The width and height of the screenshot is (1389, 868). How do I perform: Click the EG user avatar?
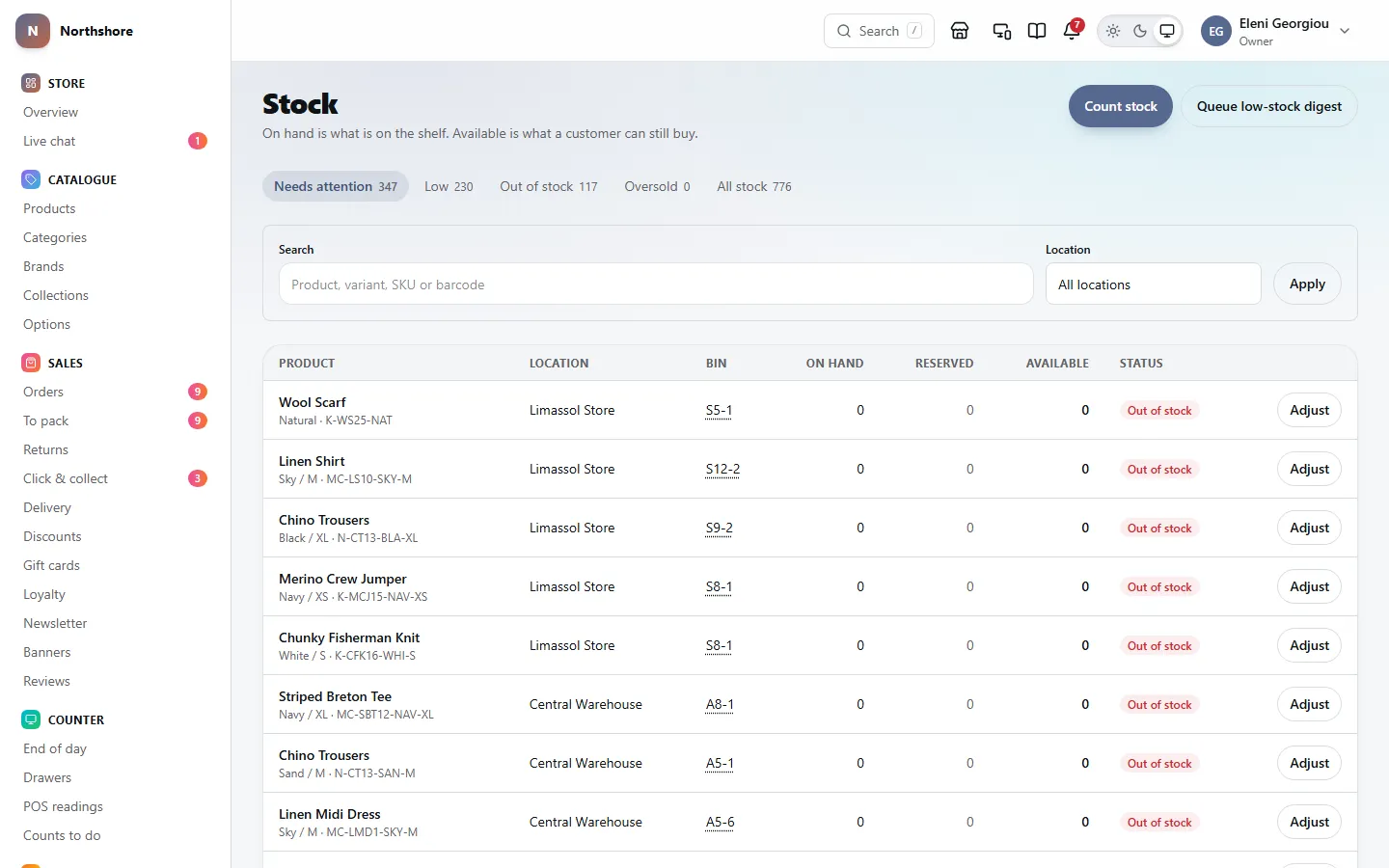pyautogui.click(x=1216, y=31)
